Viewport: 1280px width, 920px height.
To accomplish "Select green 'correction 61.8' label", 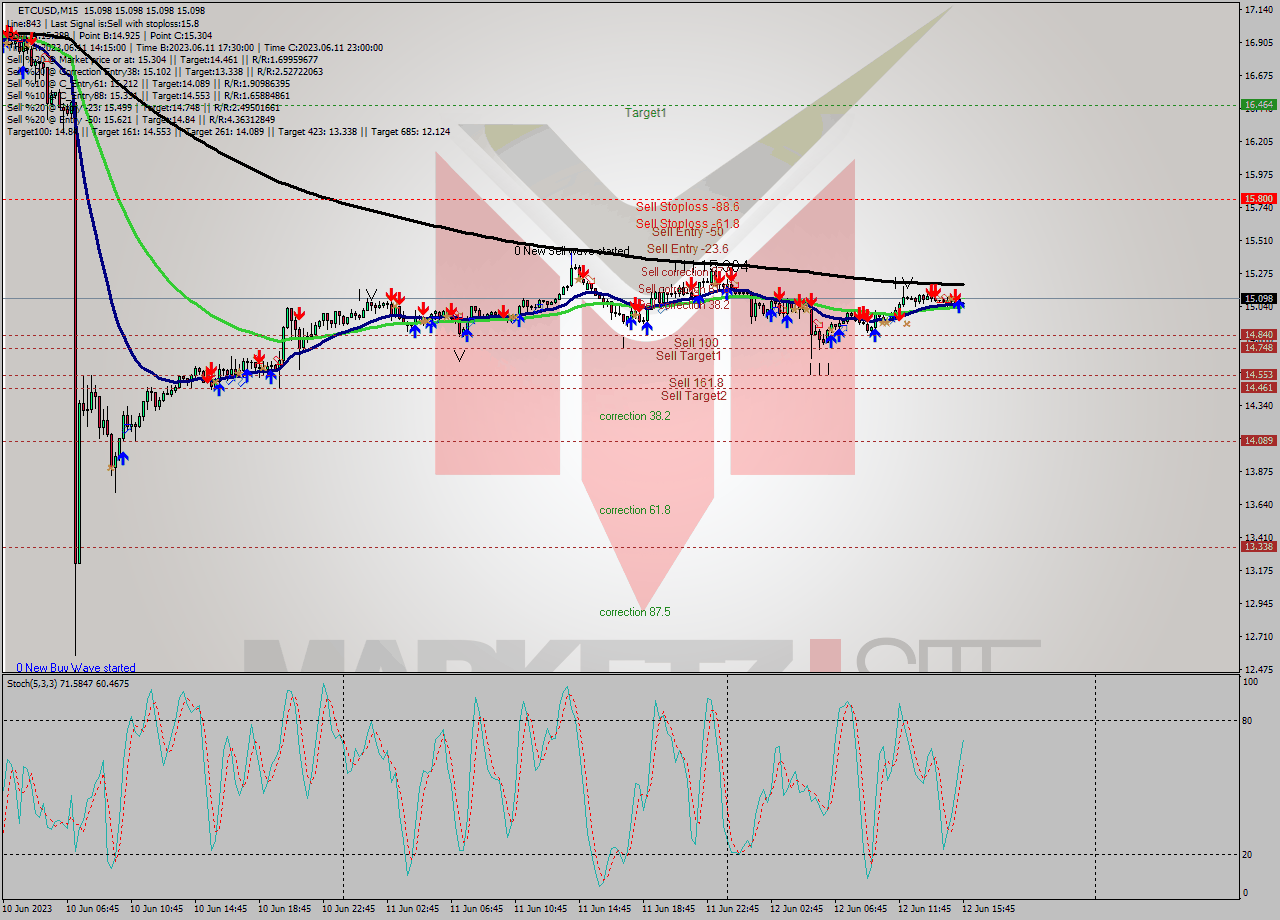I will pyautogui.click(x=635, y=510).
